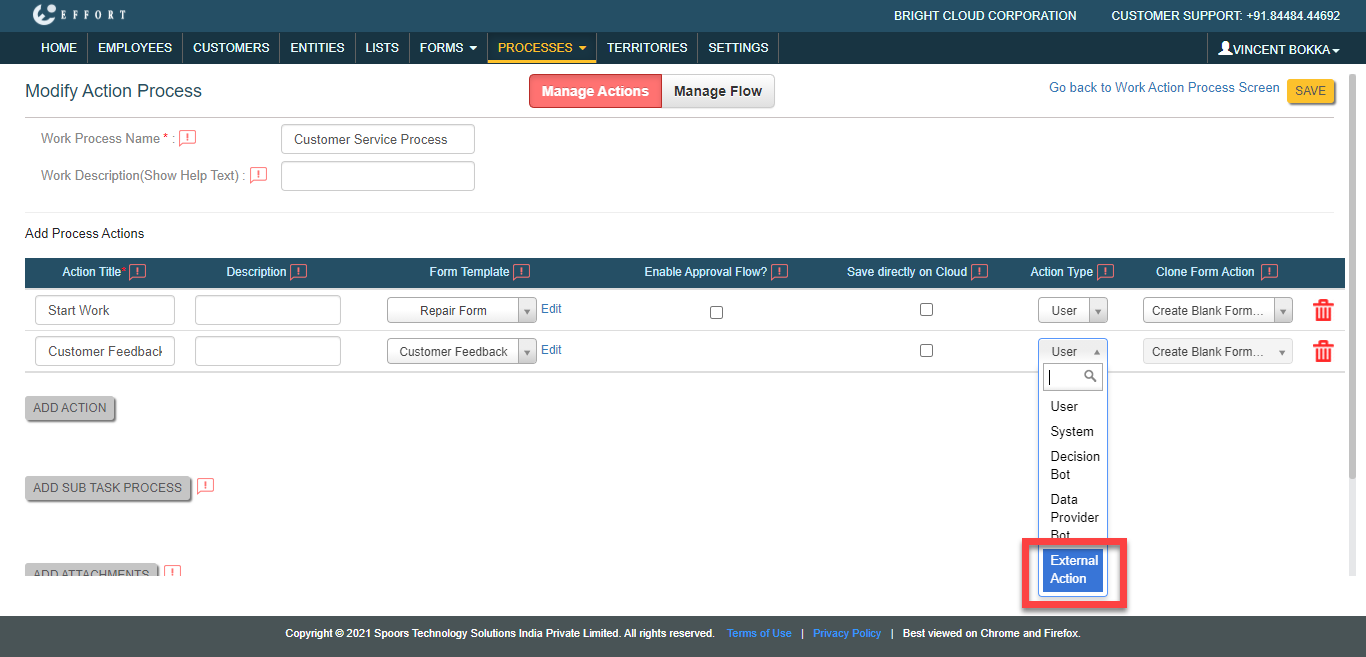The image size is (1366, 657).
Task: Click the yellow Save button
Action: [x=1310, y=91]
